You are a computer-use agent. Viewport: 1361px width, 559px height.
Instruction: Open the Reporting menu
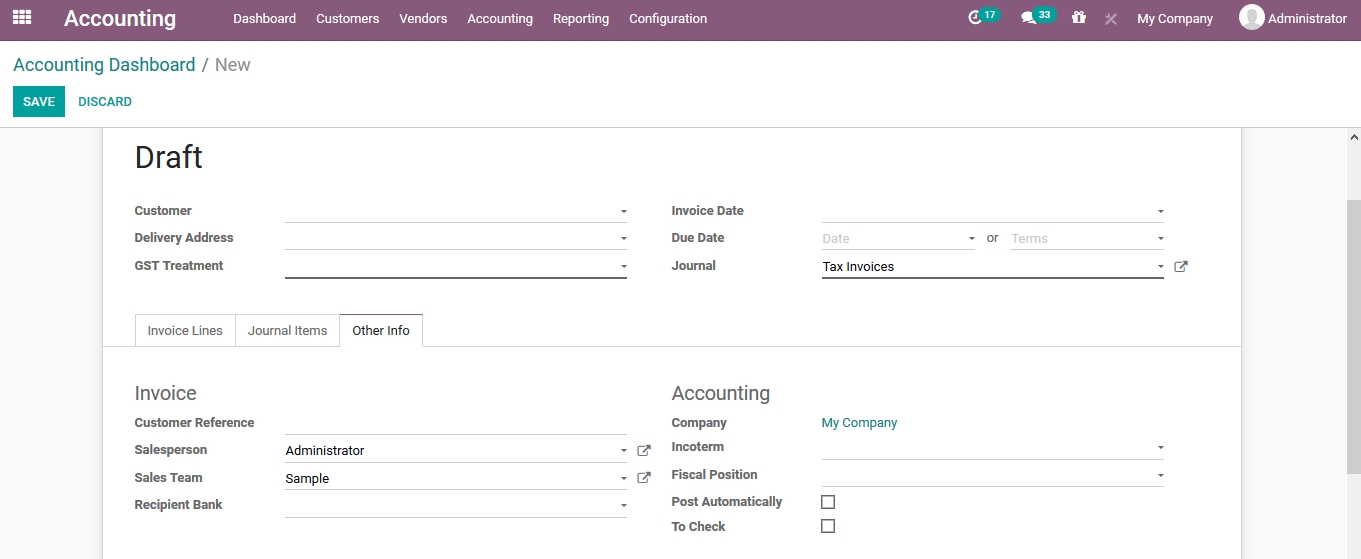[x=580, y=19]
